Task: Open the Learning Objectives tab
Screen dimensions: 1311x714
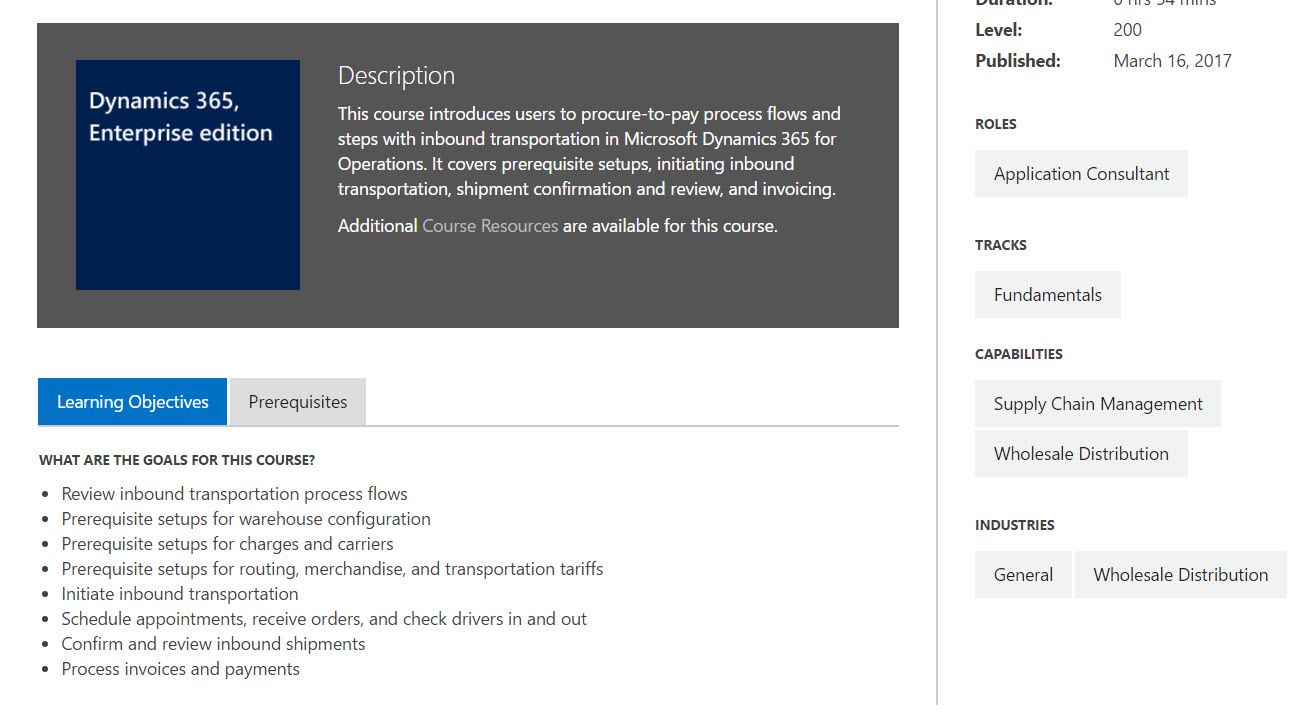Action: pyautogui.click(x=132, y=402)
